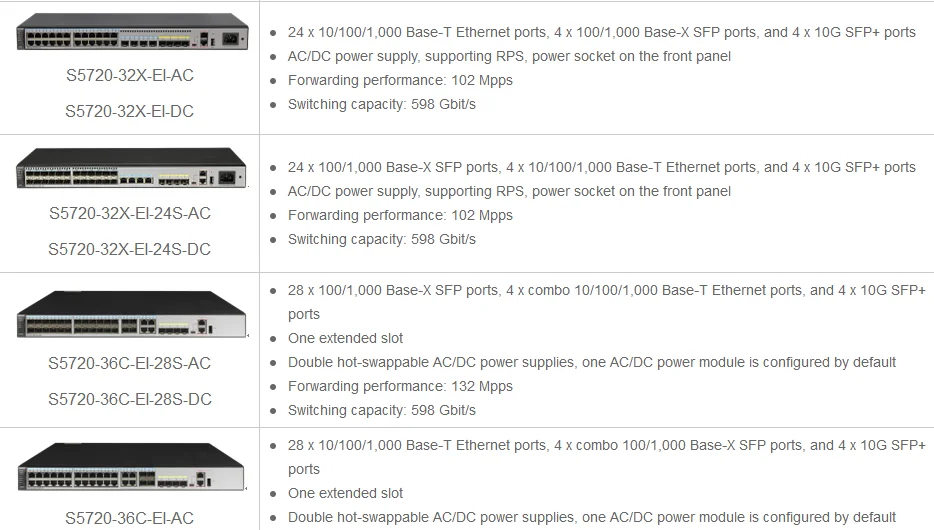Image resolution: width=934 pixels, height=530 pixels.
Task: Click the switching capacity line for S5720-36C-EI-28S-AC
Action: pyautogui.click(x=381, y=410)
